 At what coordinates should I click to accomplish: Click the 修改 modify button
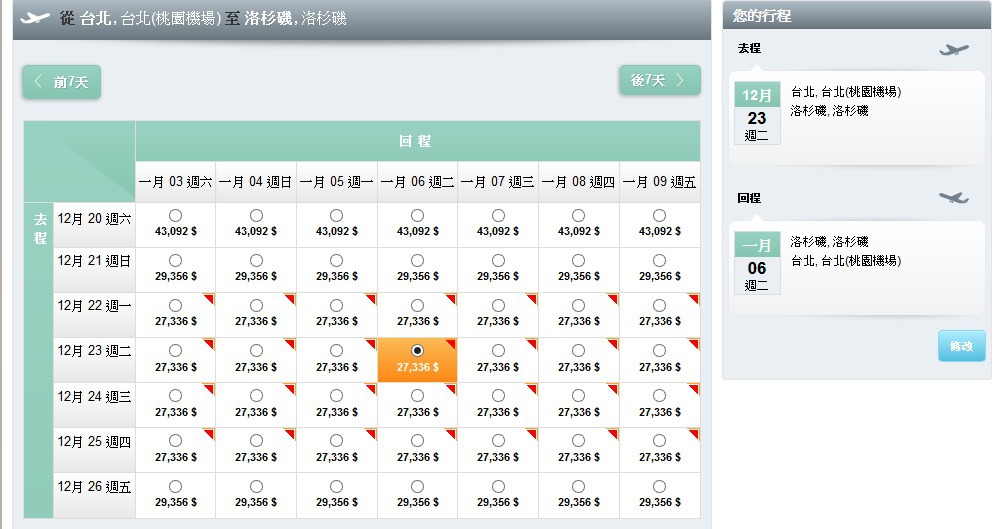(x=961, y=346)
